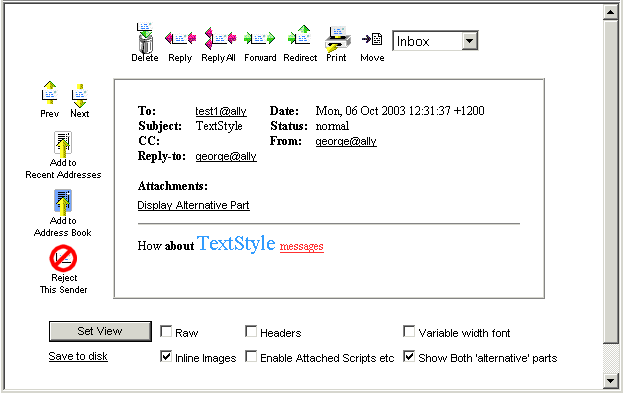This screenshot has height=393, width=623.
Task: Go to the Prev message
Action: [x=50, y=94]
